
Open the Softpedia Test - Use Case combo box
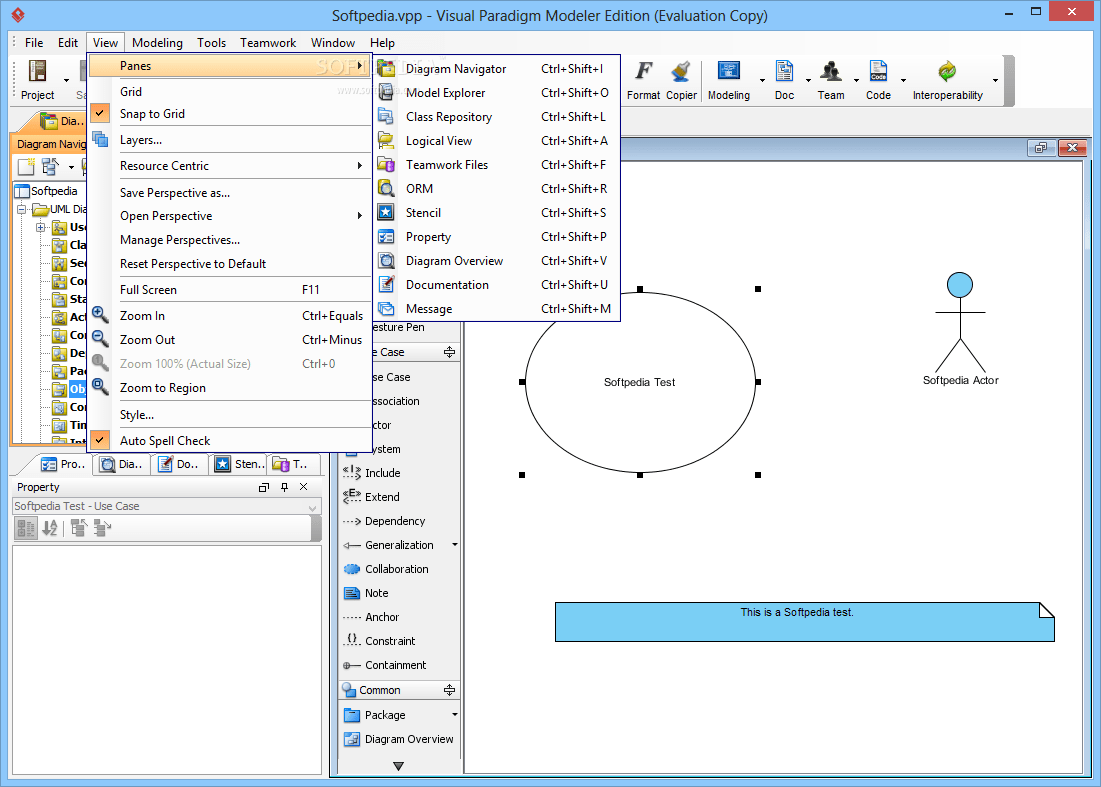(166, 506)
